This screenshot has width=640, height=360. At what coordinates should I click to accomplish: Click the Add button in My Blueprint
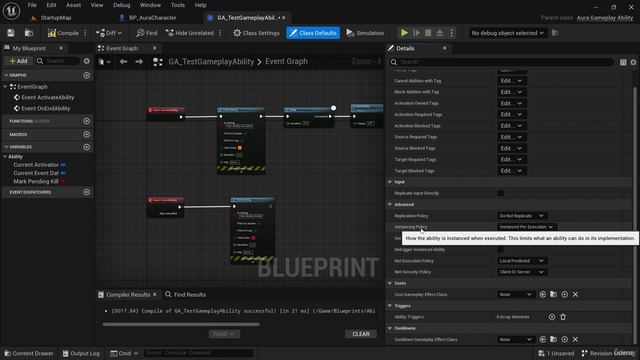point(18,61)
